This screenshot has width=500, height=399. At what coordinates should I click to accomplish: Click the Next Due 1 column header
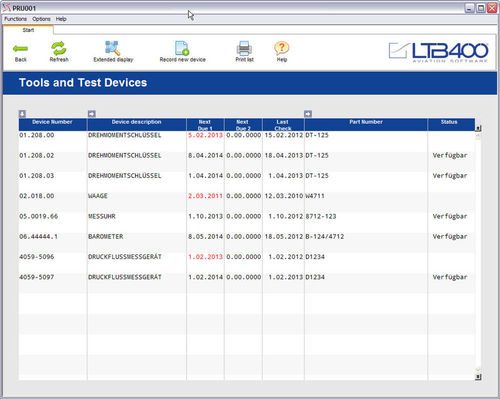[205, 124]
